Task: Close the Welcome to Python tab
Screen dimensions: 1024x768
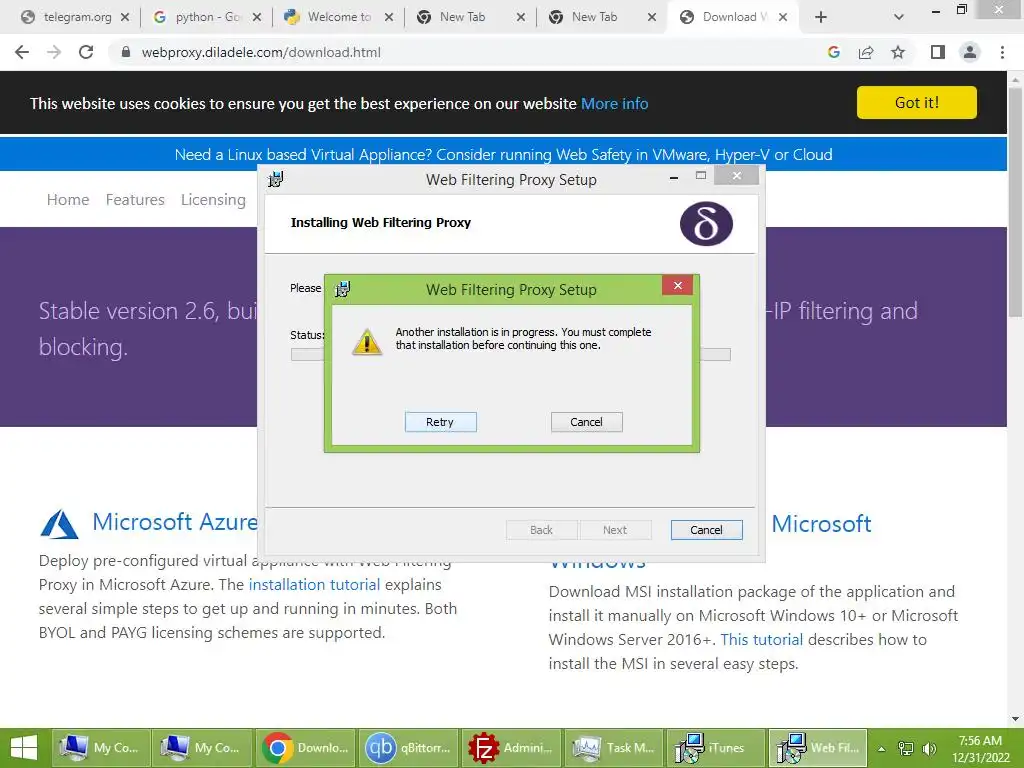Action: click(x=389, y=18)
